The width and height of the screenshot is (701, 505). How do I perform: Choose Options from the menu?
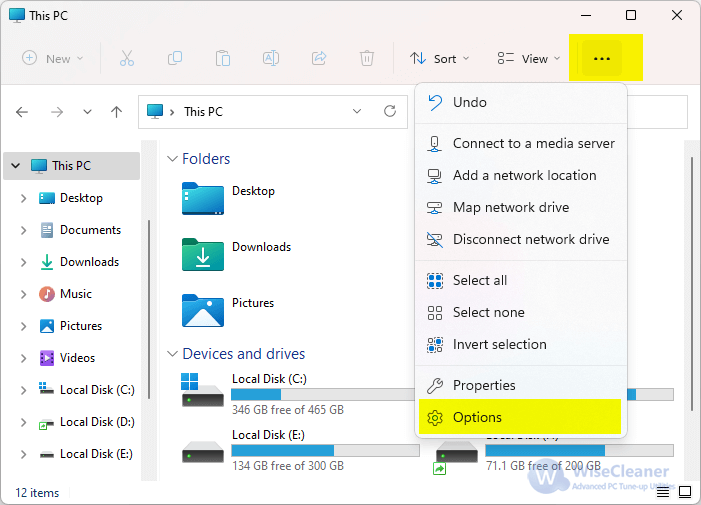point(521,417)
